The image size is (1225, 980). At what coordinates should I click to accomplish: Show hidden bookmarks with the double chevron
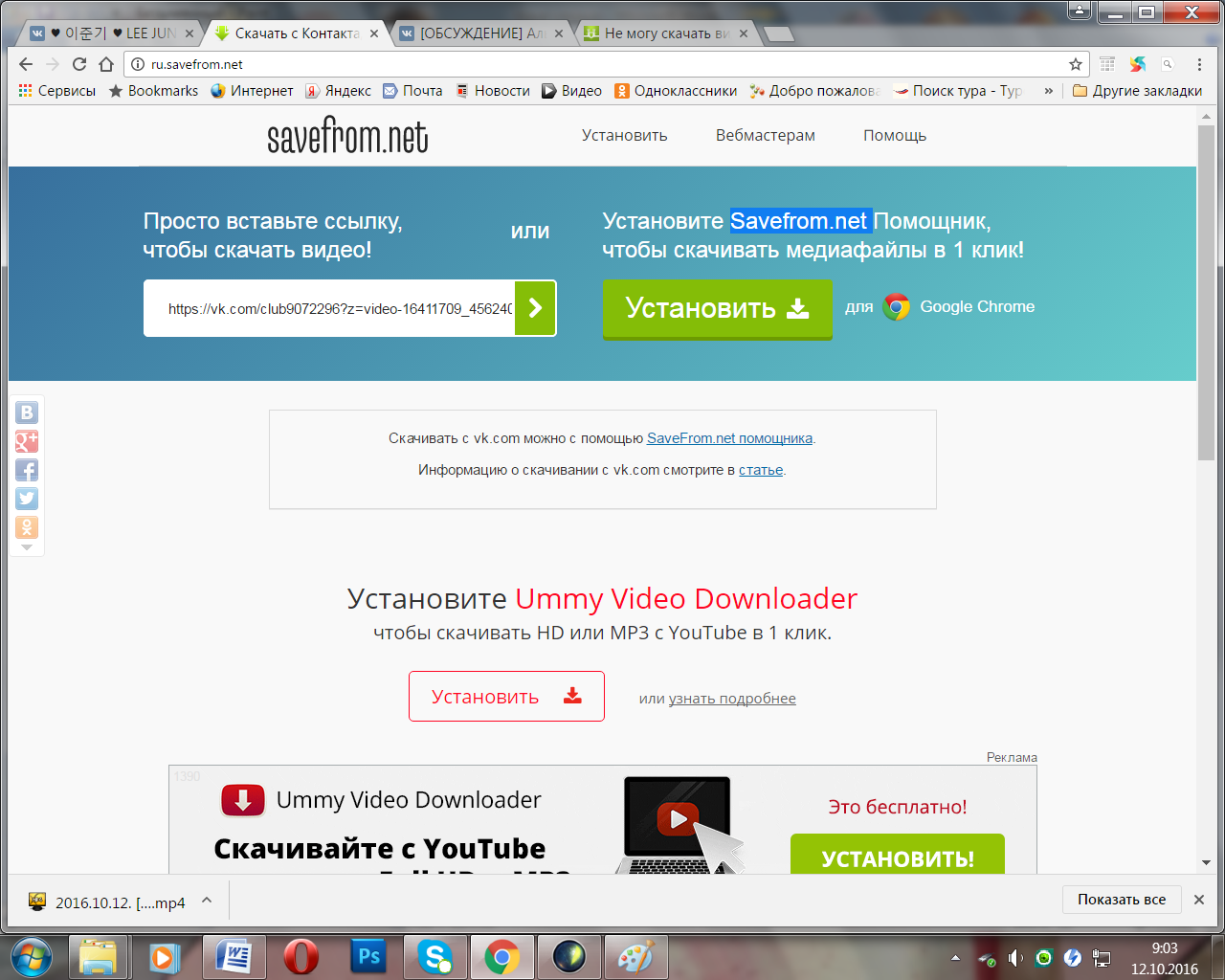(x=1049, y=91)
